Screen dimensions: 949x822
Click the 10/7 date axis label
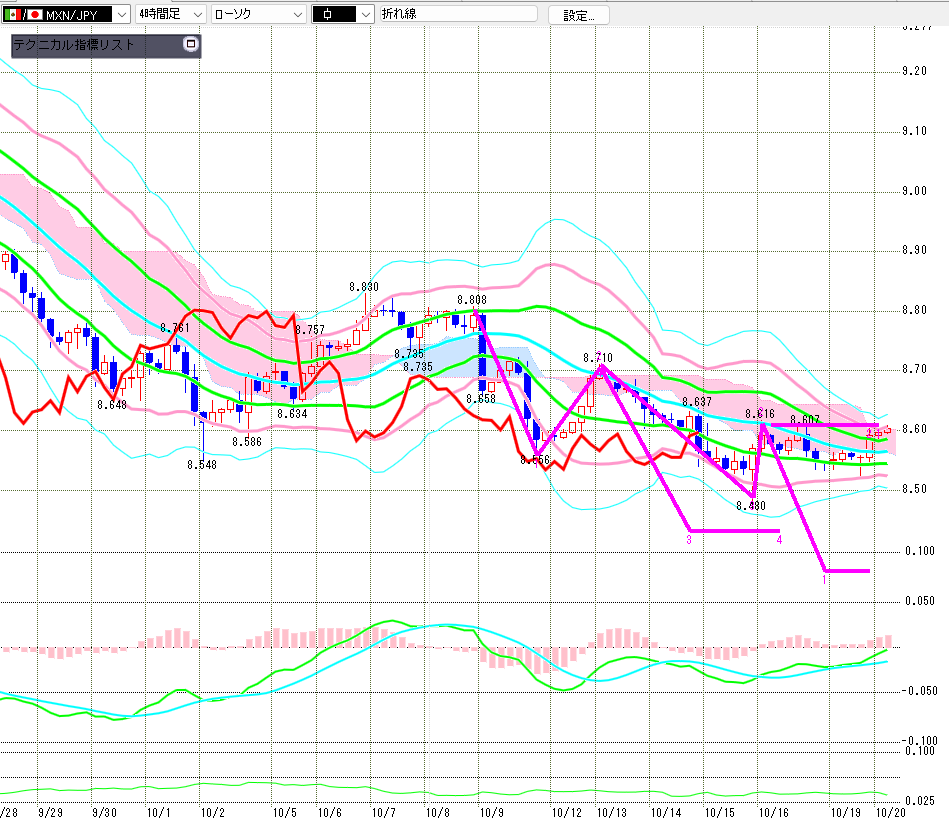[x=384, y=812]
